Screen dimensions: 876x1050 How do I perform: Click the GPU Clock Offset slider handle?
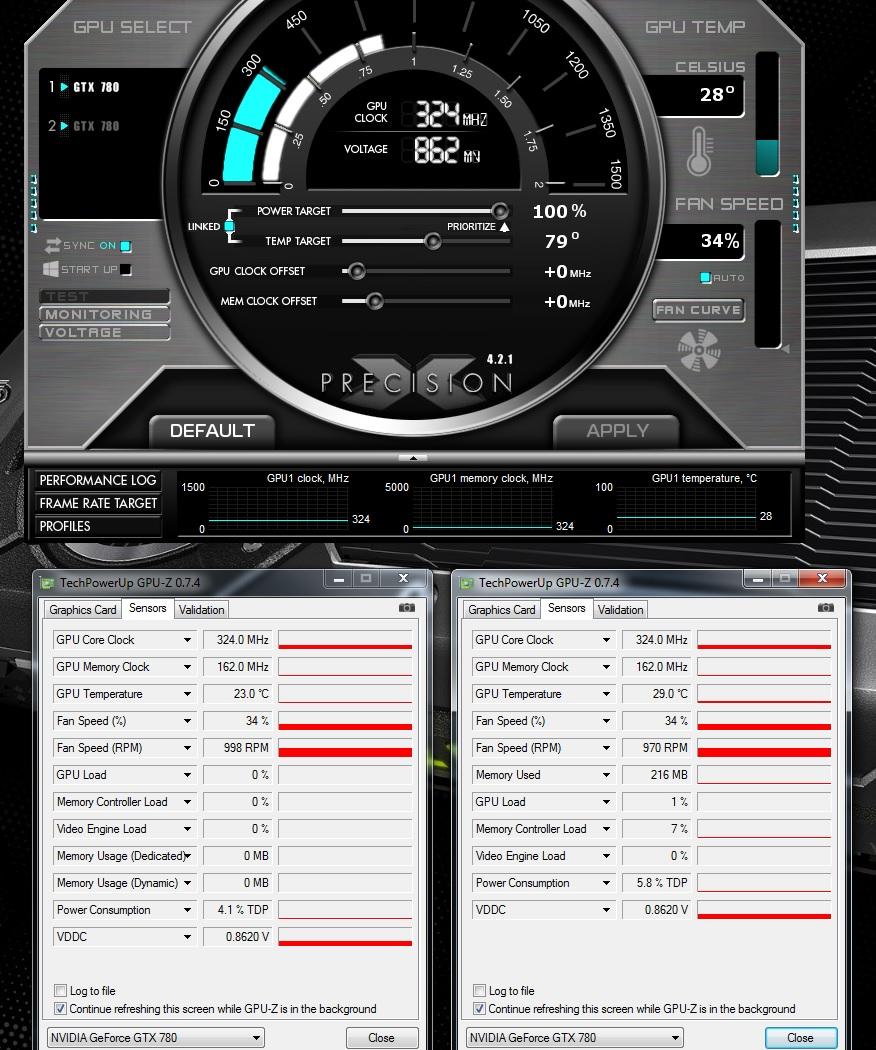[357, 271]
